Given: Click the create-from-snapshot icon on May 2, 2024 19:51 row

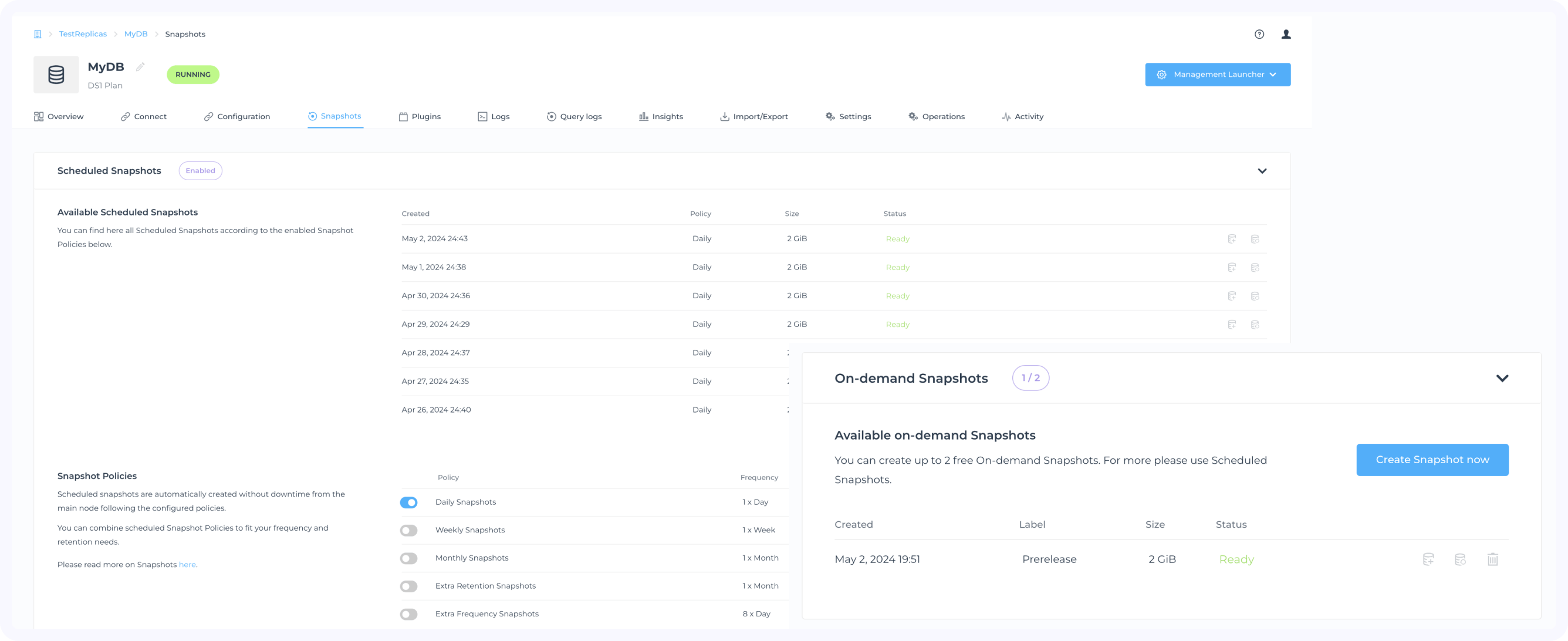Looking at the screenshot, I should 1427,559.
